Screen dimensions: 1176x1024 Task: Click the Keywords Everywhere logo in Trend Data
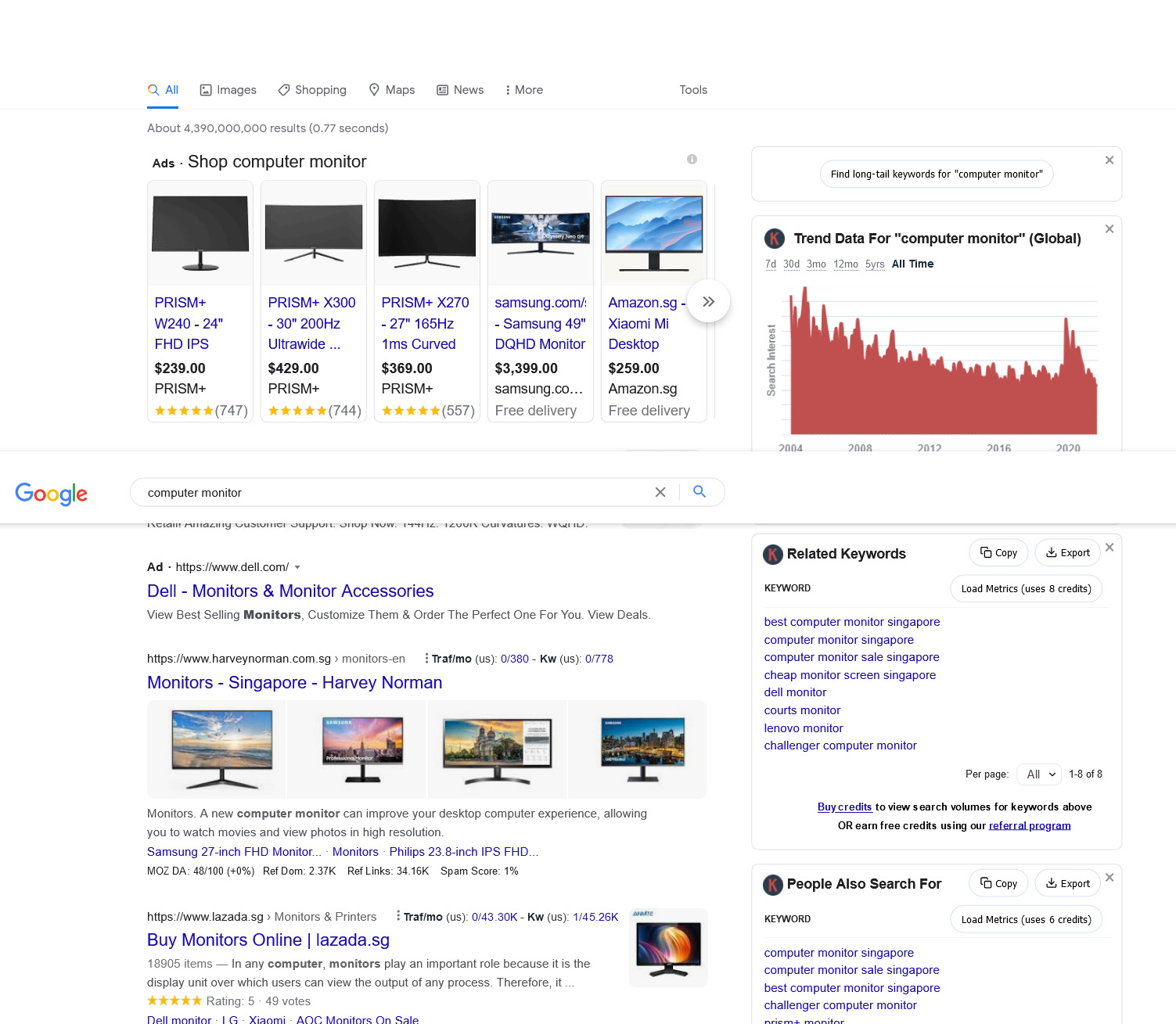(774, 239)
